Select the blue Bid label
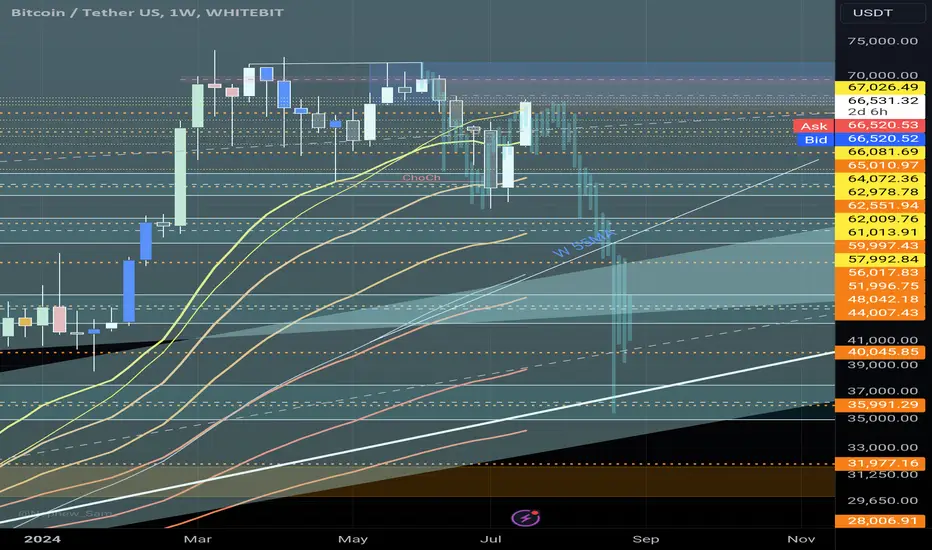This screenshot has width=932, height=550. [x=816, y=139]
